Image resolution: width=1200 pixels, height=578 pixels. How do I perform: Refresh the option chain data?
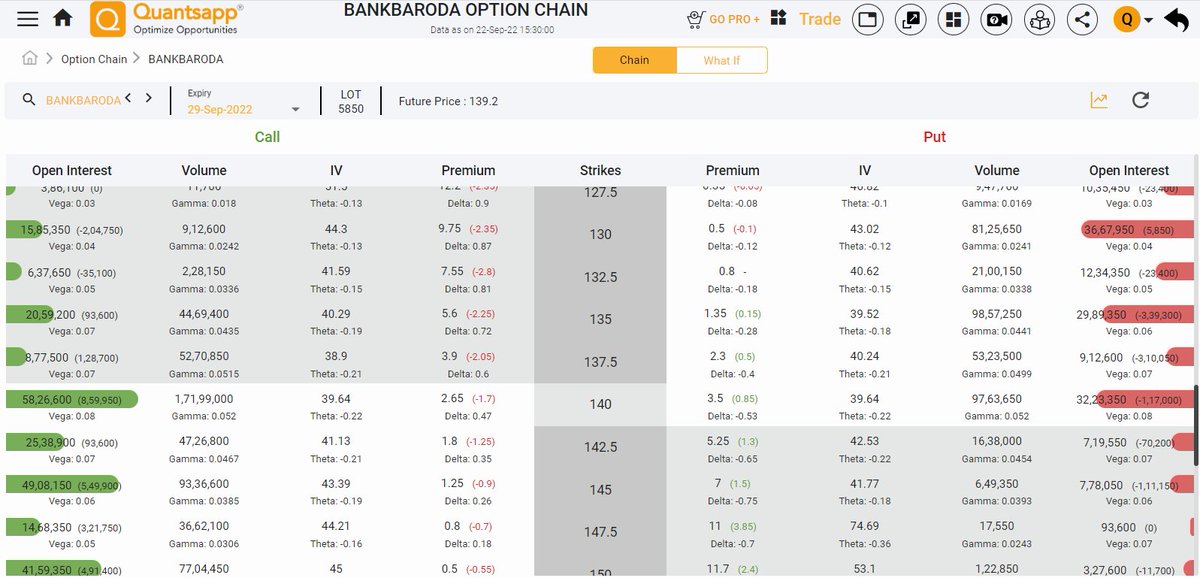coord(1140,100)
